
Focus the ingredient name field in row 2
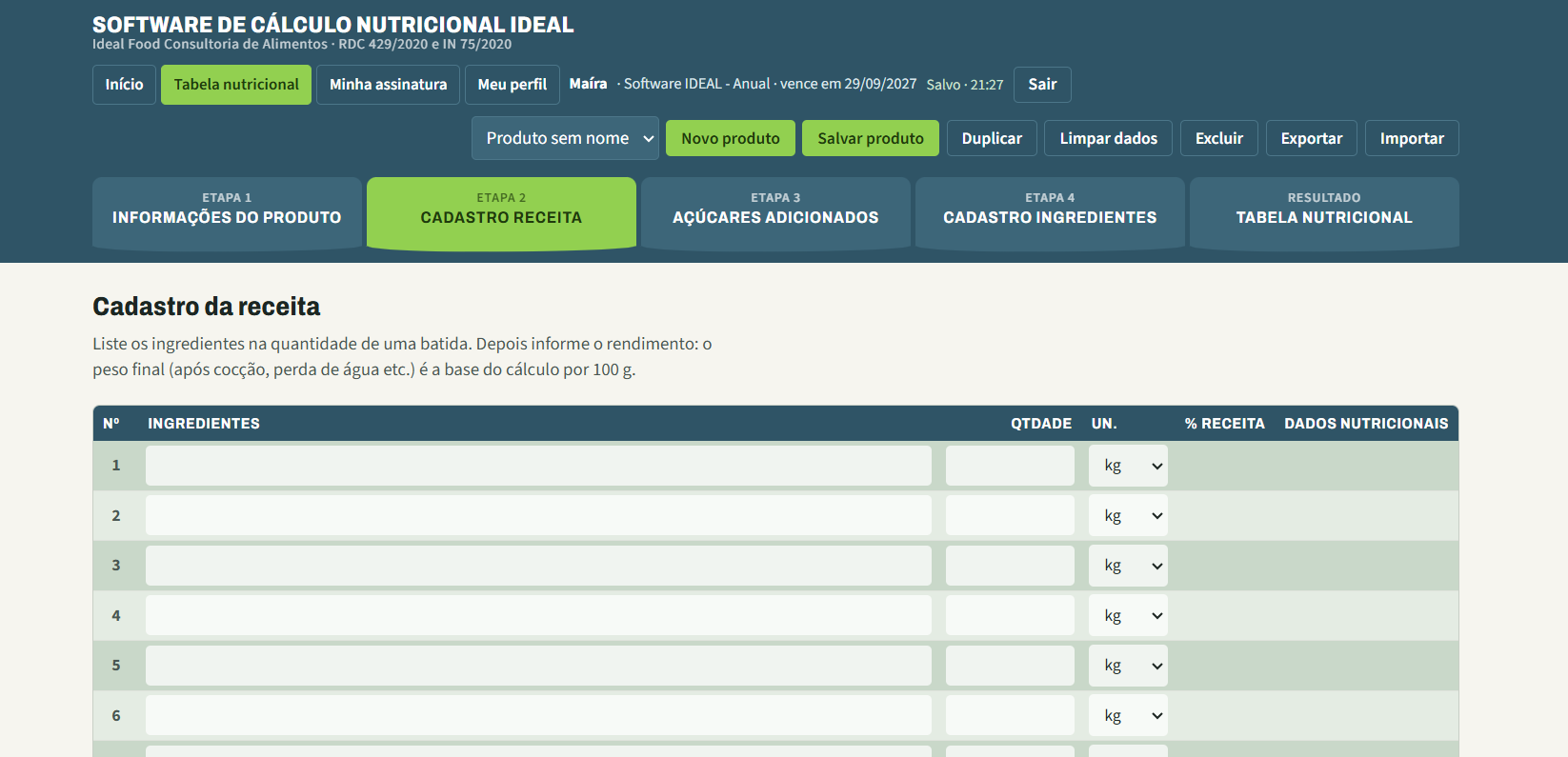pyautogui.click(x=538, y=515)
